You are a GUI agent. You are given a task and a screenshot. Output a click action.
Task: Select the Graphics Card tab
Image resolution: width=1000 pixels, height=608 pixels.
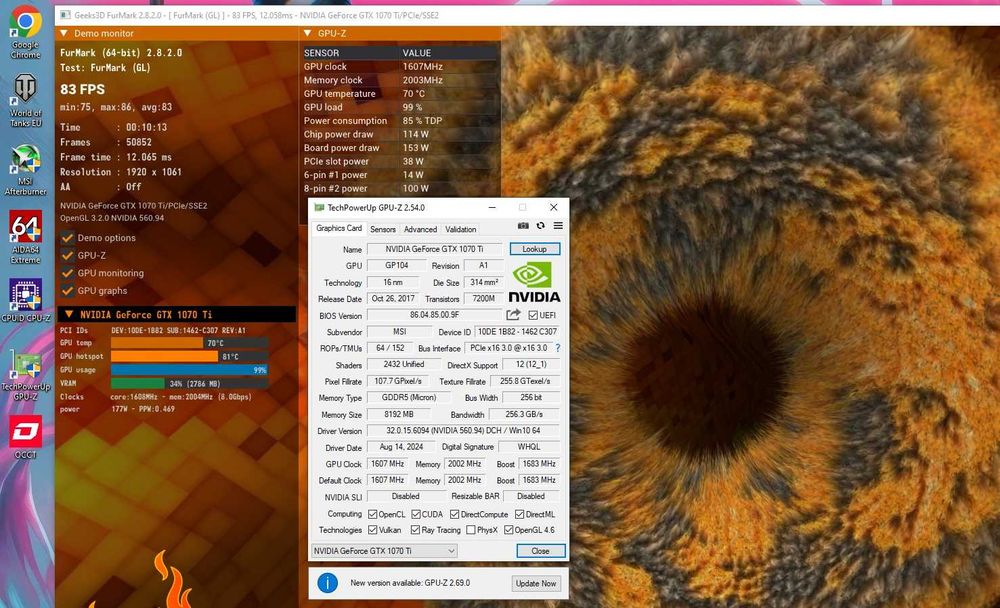(339, 228)
